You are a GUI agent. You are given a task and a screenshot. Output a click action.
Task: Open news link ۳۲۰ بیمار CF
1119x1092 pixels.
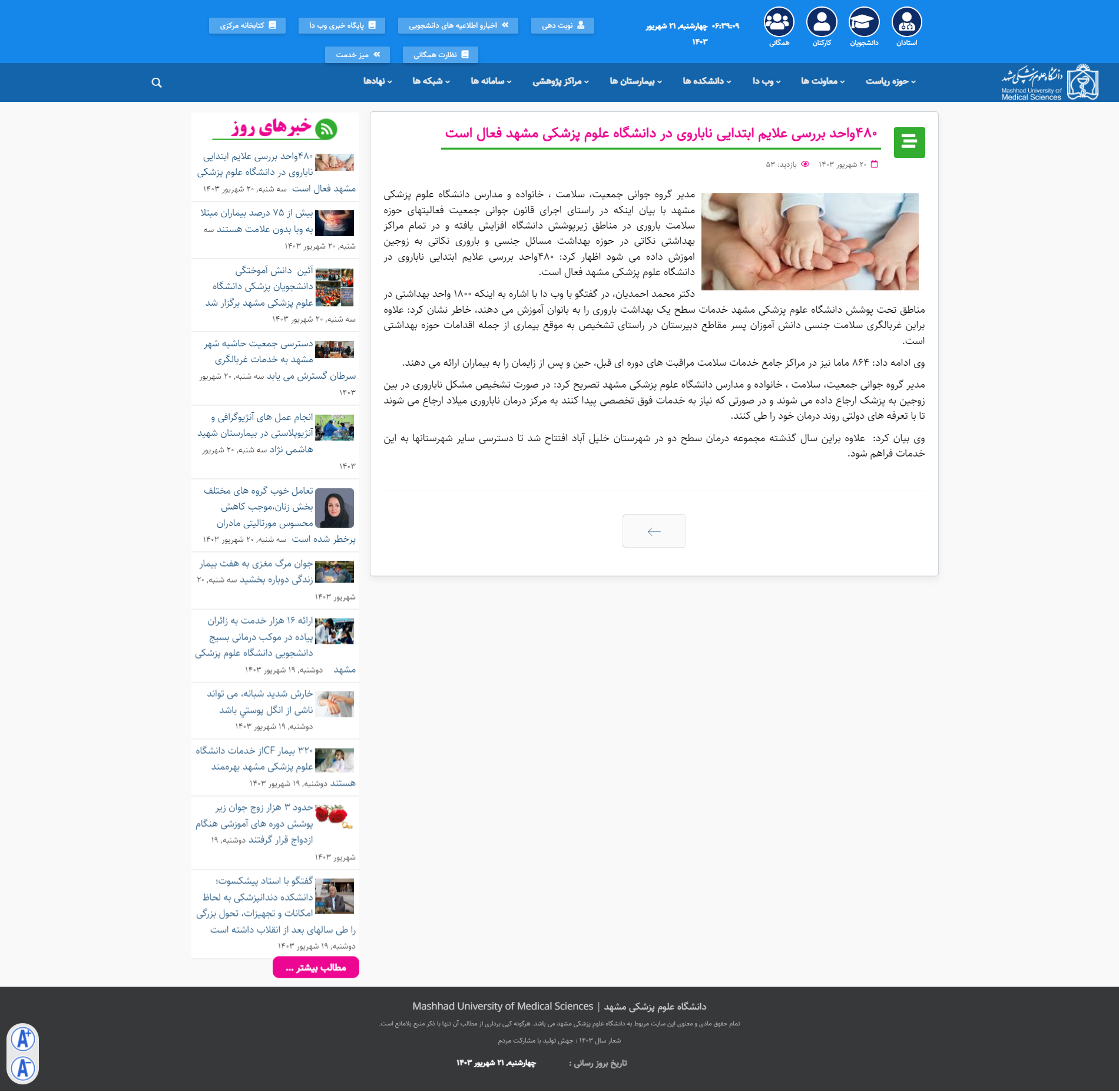276,767
